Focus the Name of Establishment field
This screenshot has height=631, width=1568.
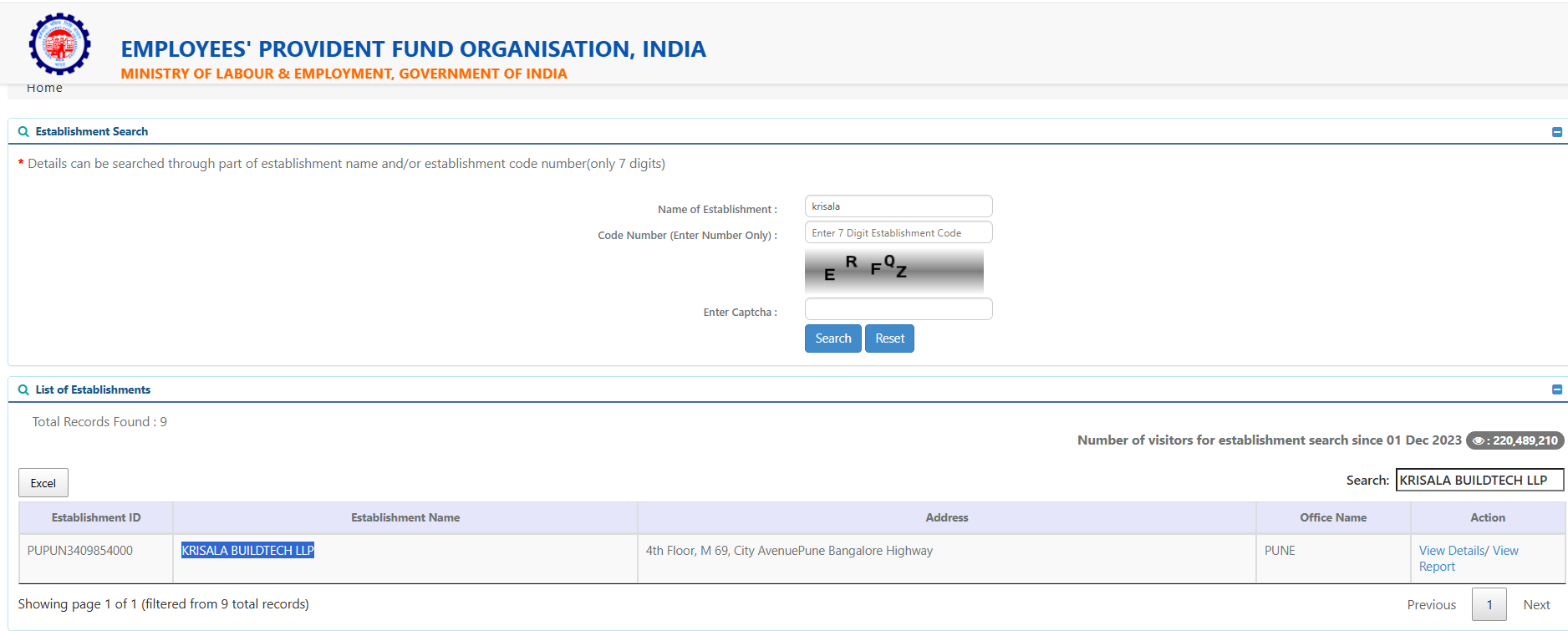coord(898,206)
